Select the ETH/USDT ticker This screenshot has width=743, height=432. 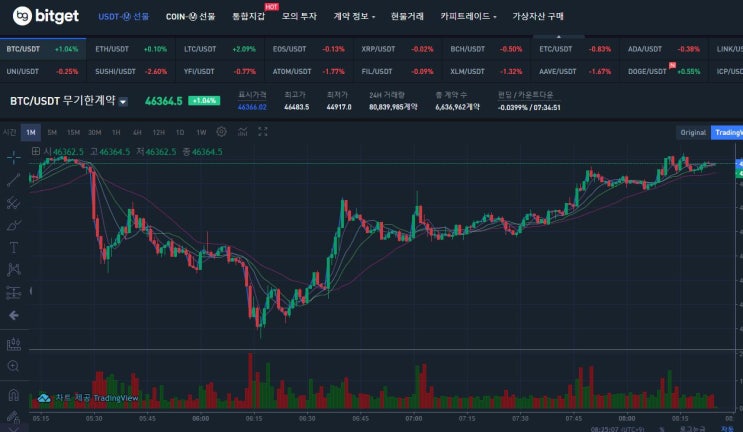click(131, 49)
